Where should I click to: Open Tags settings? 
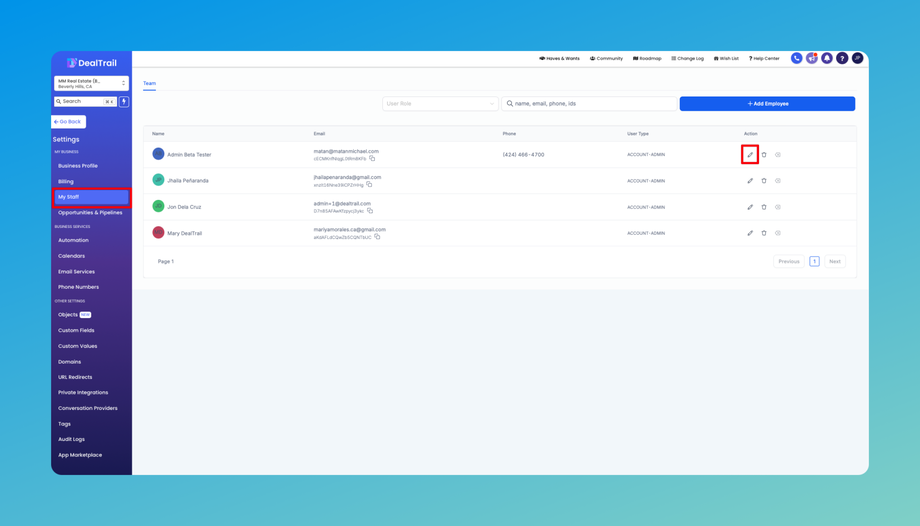point(64,424)
